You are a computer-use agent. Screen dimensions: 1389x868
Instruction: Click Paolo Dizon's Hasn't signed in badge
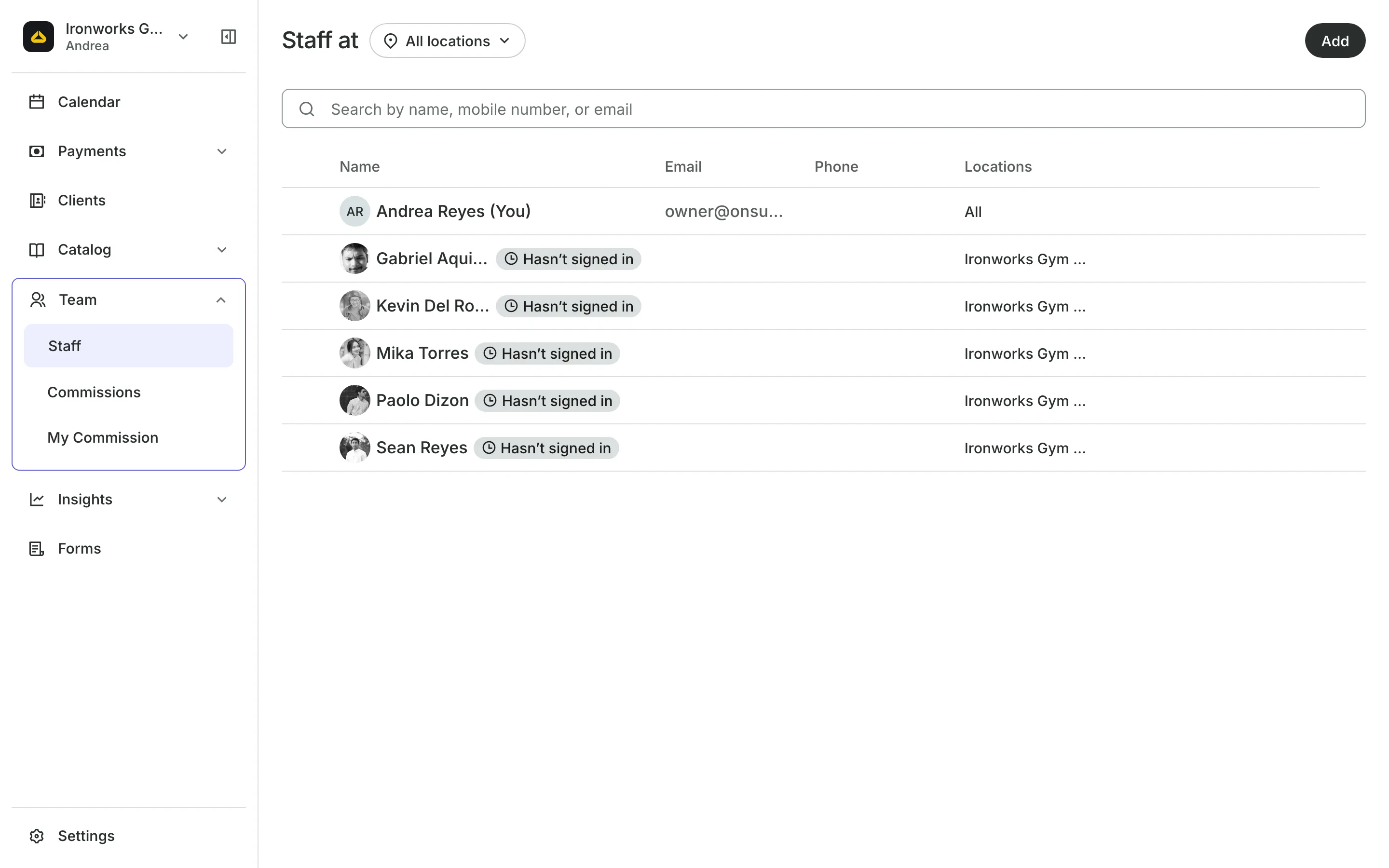point(547,401)
